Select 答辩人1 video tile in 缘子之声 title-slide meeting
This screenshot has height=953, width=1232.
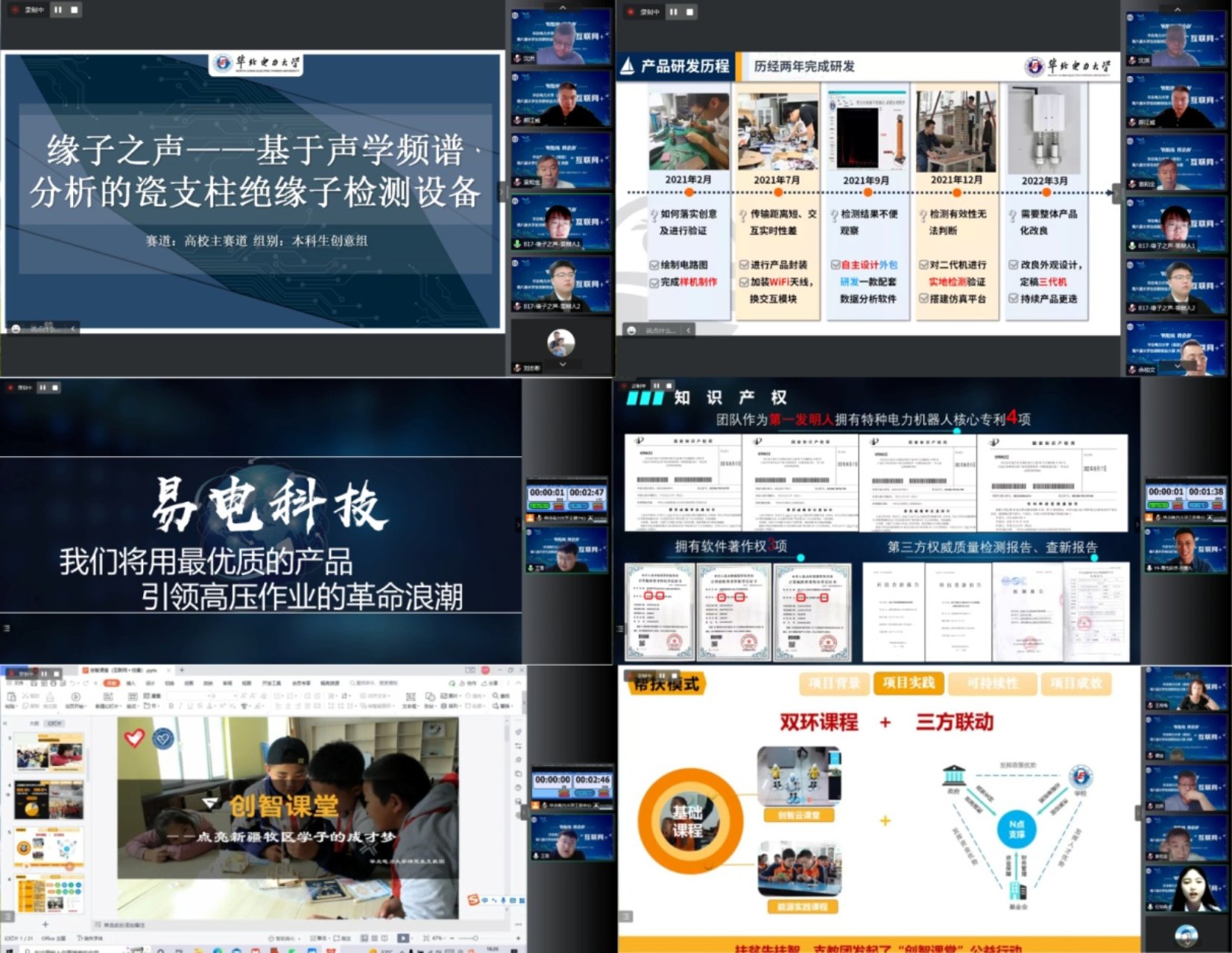pyautogui.click(x=560, y=222)
